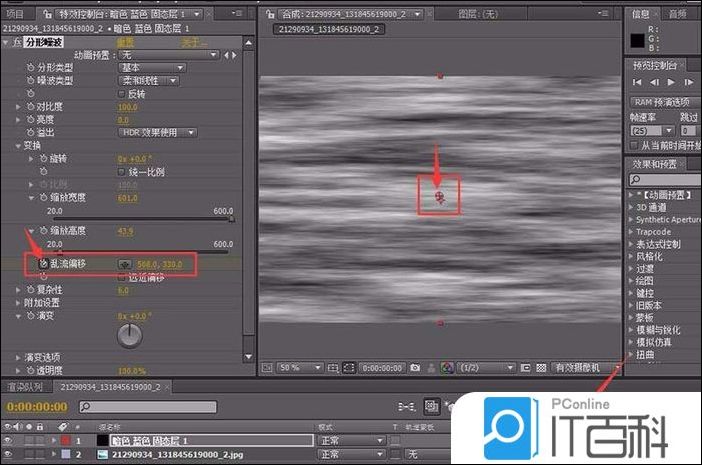Screen dimensions: 702x465
Task: Toggle the 统一比例 checkbox
Action: coord(121,172)
